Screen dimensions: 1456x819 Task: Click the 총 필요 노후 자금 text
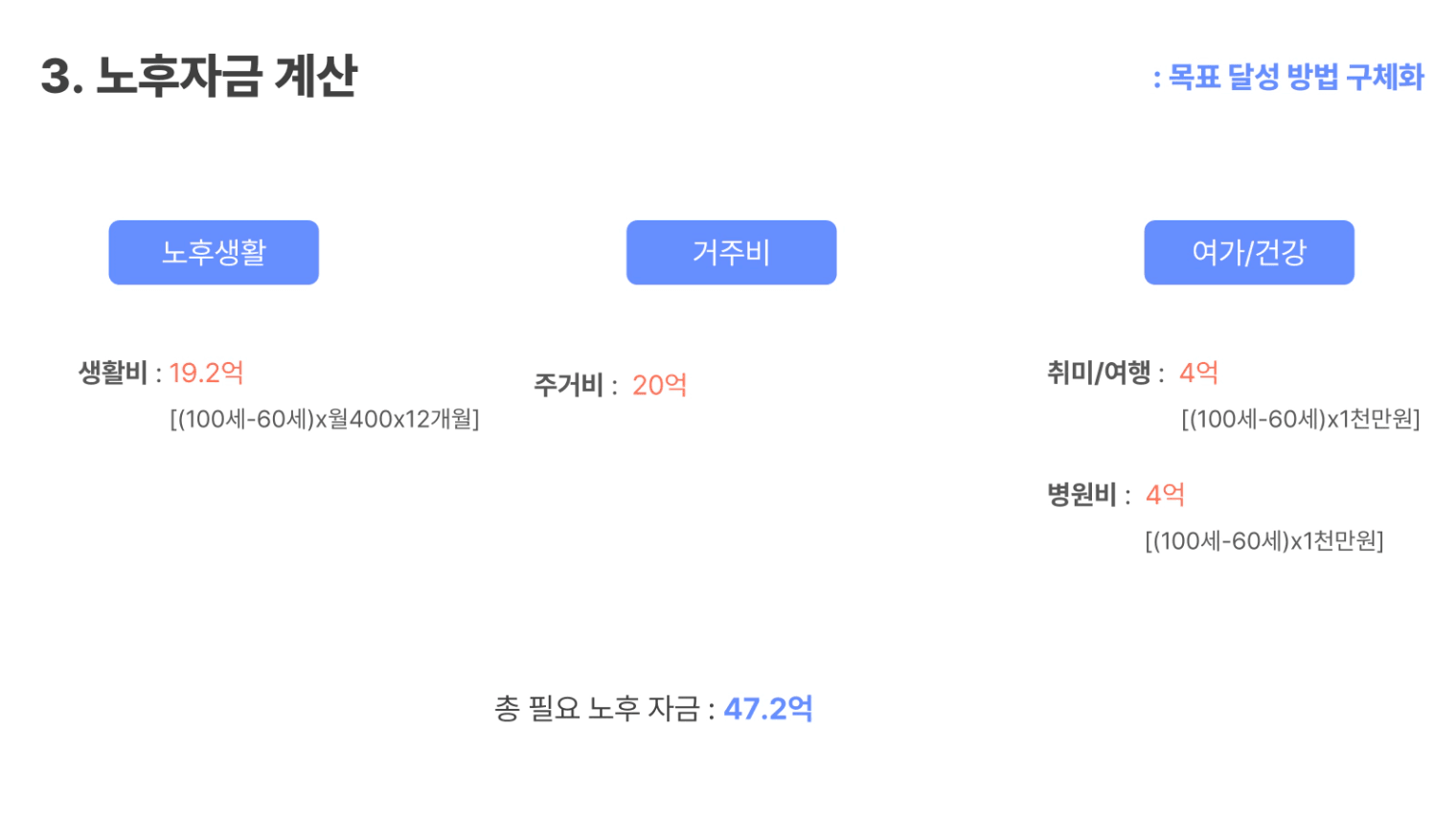point(597,709)
